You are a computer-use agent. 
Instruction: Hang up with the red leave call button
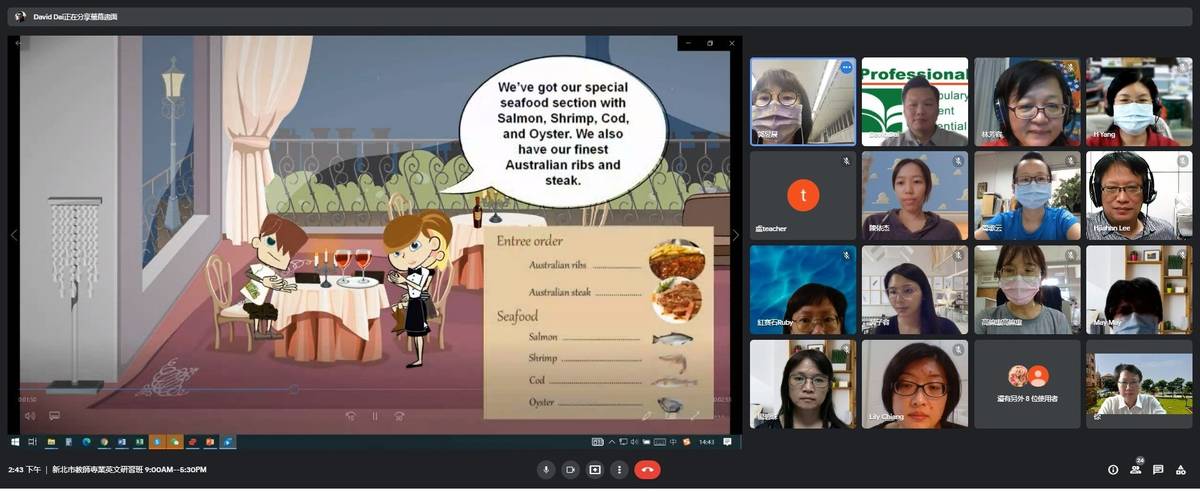click(x=647, y=469)
